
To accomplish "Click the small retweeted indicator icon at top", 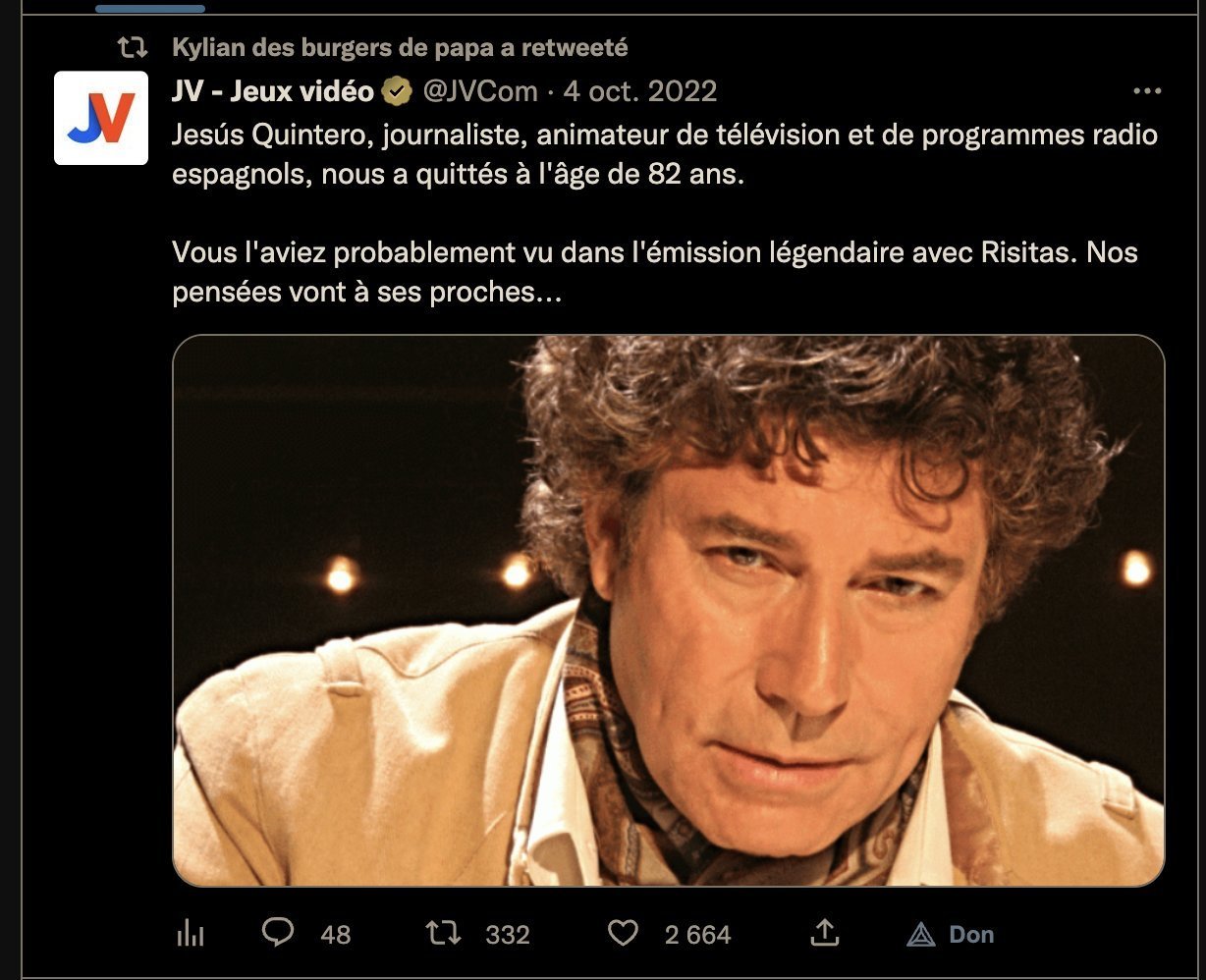I will [x=132, y=46].
